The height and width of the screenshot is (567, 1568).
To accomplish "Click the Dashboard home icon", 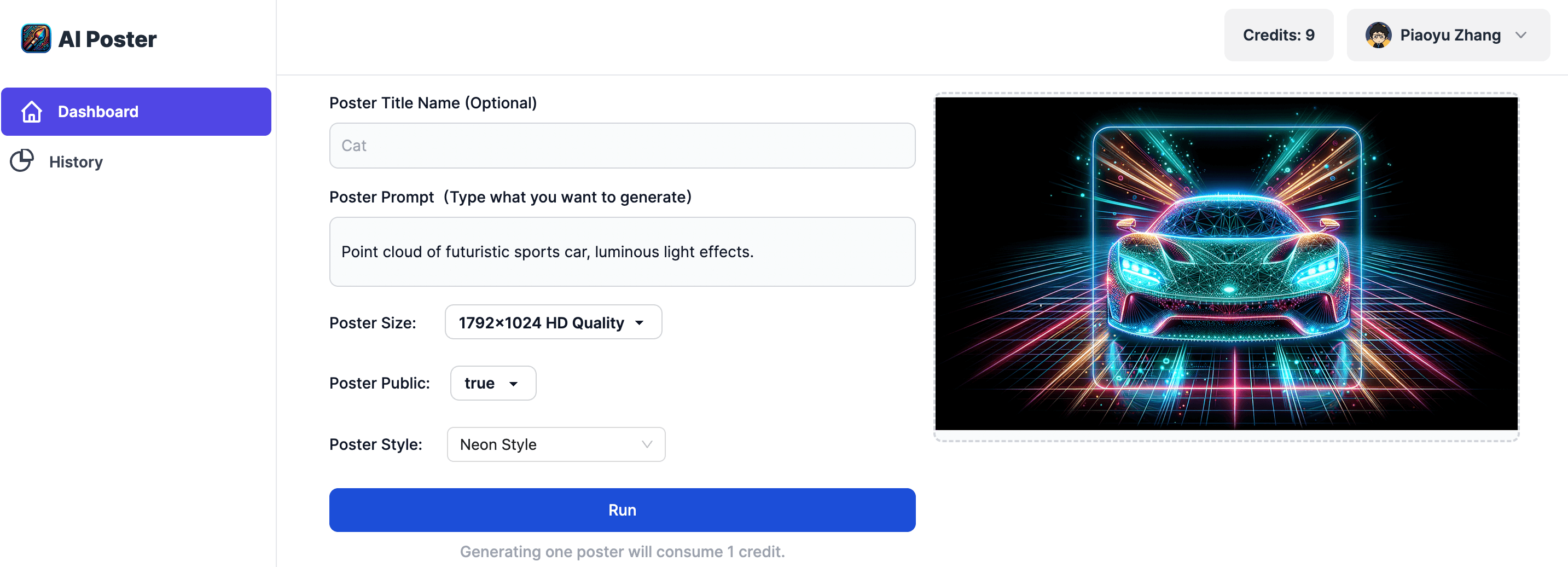I will (x=31, y=112).
